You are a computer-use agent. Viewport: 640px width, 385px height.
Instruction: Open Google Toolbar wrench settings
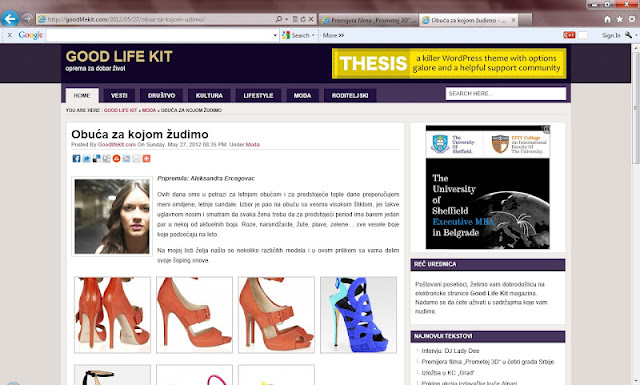click(x=629, y=35)
